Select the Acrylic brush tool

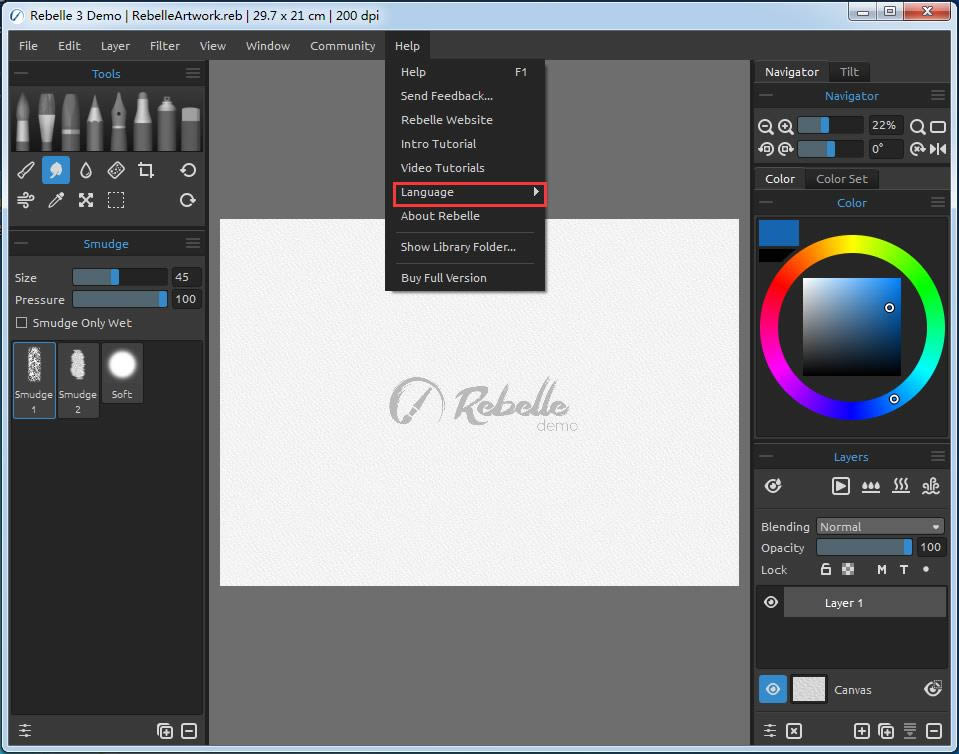pos(47,120)
